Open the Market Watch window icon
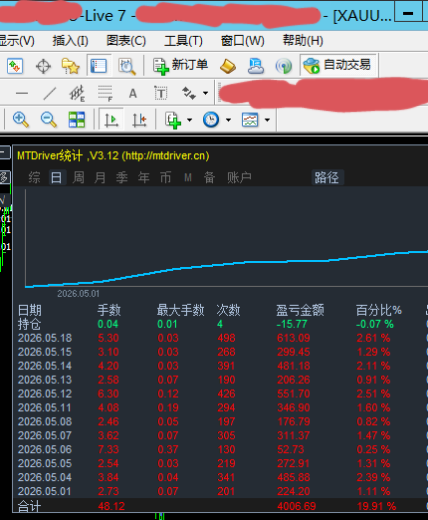This screenshot has height=520, width=428. click(15, 66)
